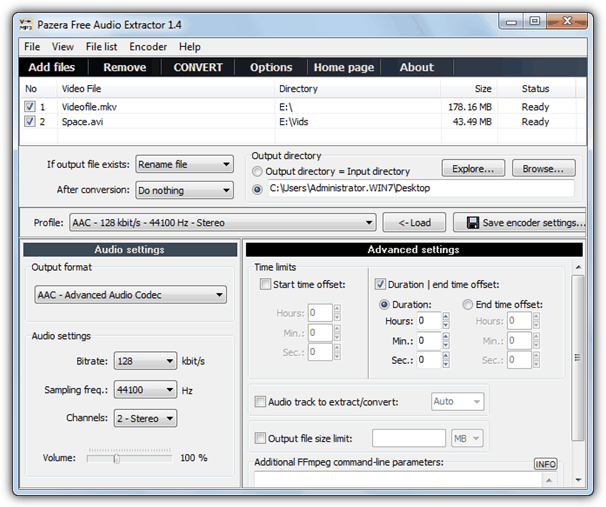This screenshot has height=507, width=606.
Task: Click the Video File column header
Action: click(x=166, y=89)
